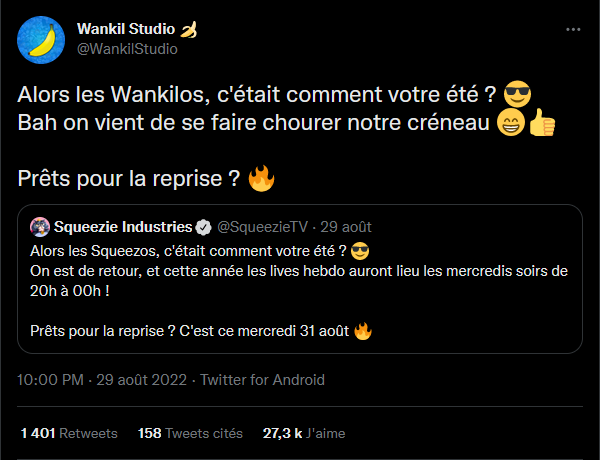
Task: Open the Squeezie Industries quoted account name
Action: coord(123,227)
